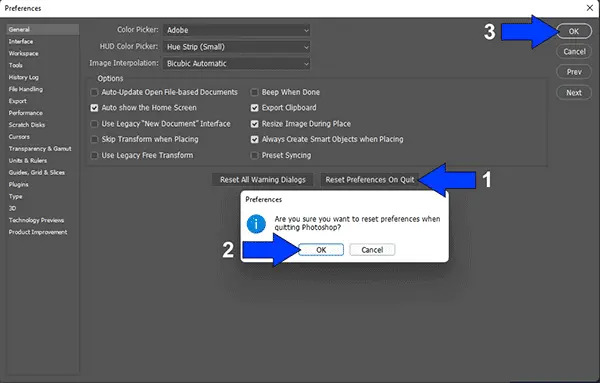
Task: Select the 3D preferences category
Action: tap(12, 208)
